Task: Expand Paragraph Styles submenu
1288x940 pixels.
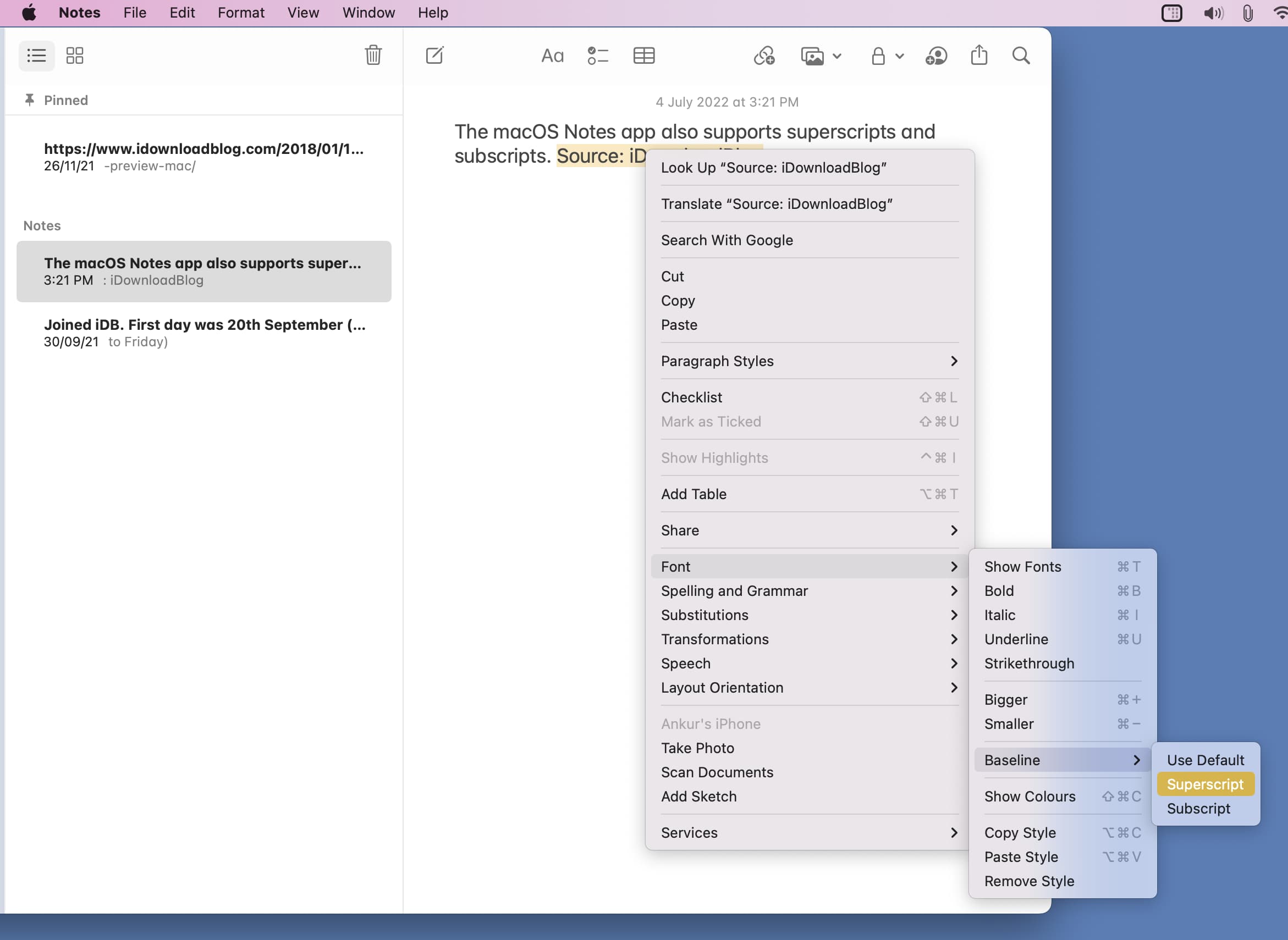Action: click(x=810, y=361)
